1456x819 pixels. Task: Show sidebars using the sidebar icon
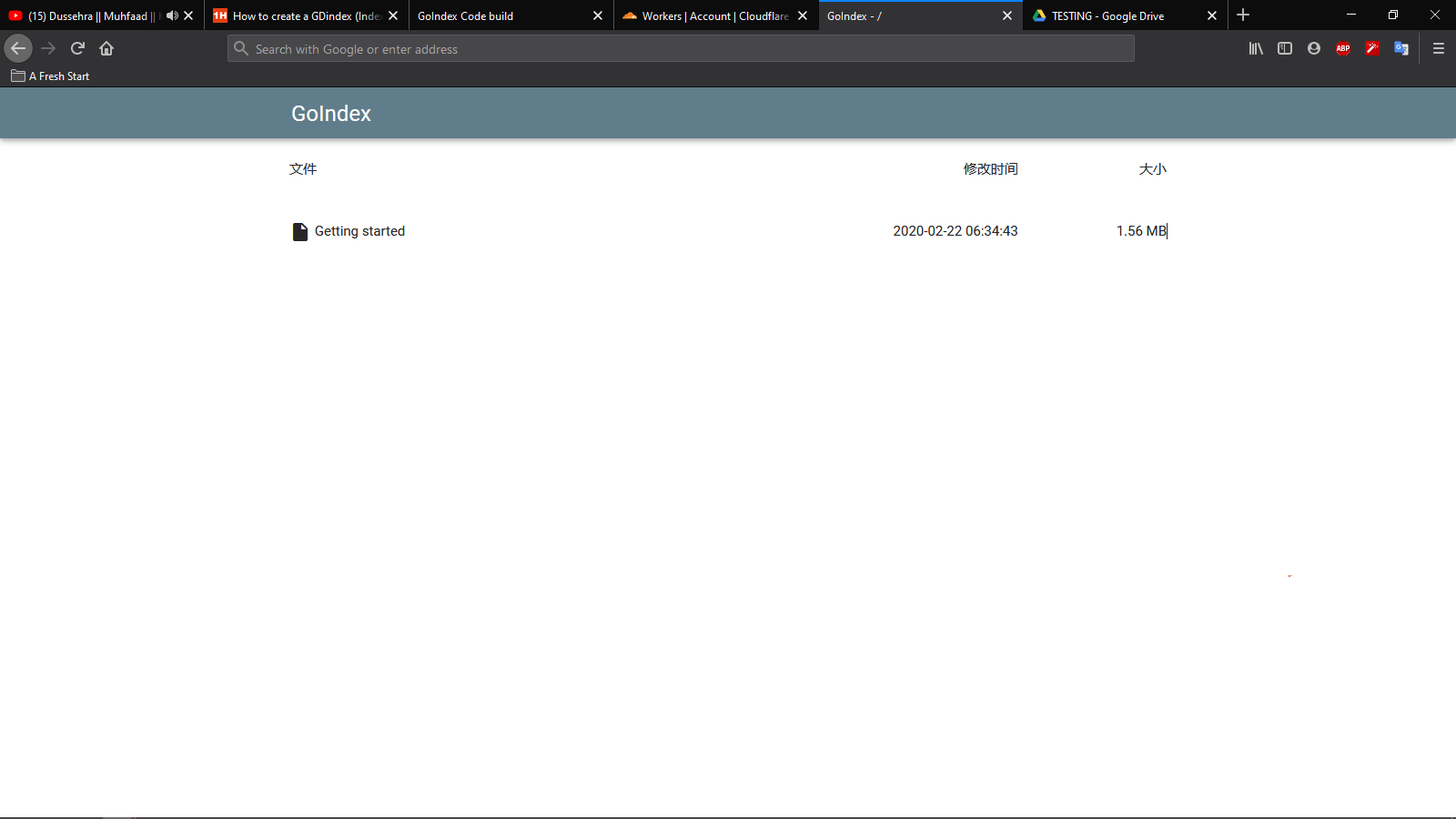tap(1285, 48)
